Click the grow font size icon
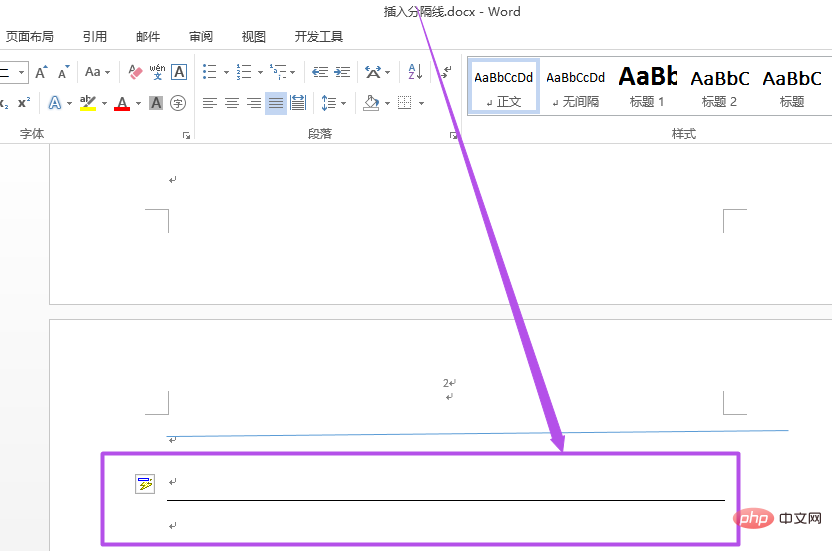832x551 pixels. pyautogui.click(x=41, y=72)
